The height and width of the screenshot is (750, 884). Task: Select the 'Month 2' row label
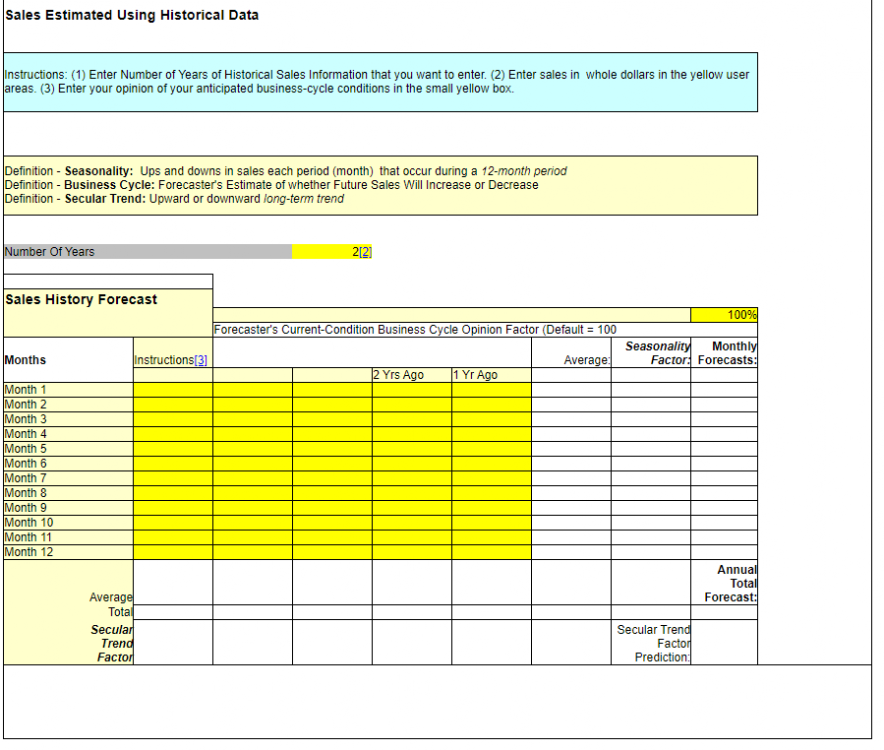[x=25, y=404]
